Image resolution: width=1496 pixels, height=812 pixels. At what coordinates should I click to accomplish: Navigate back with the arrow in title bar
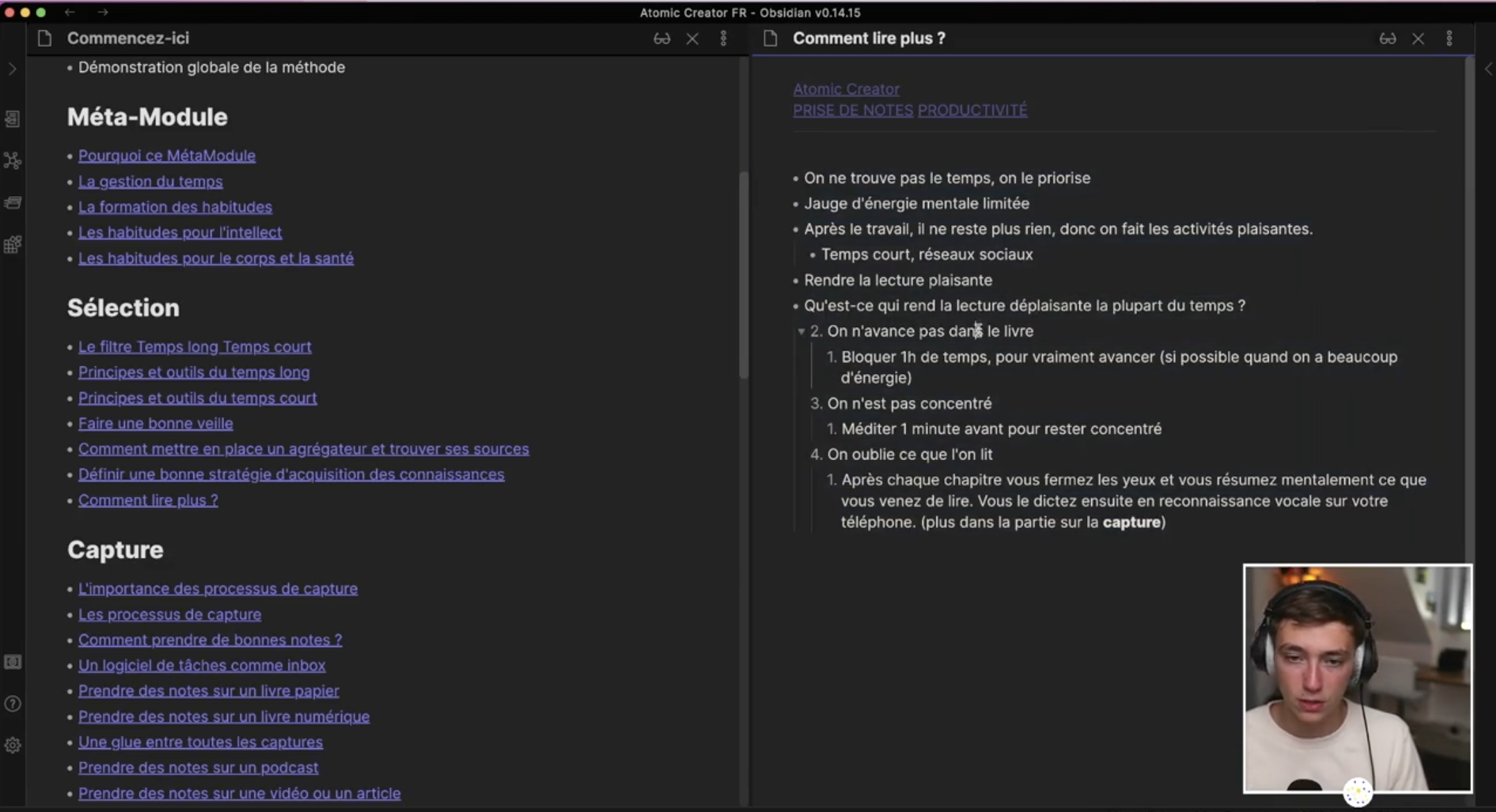click(70, 12)
